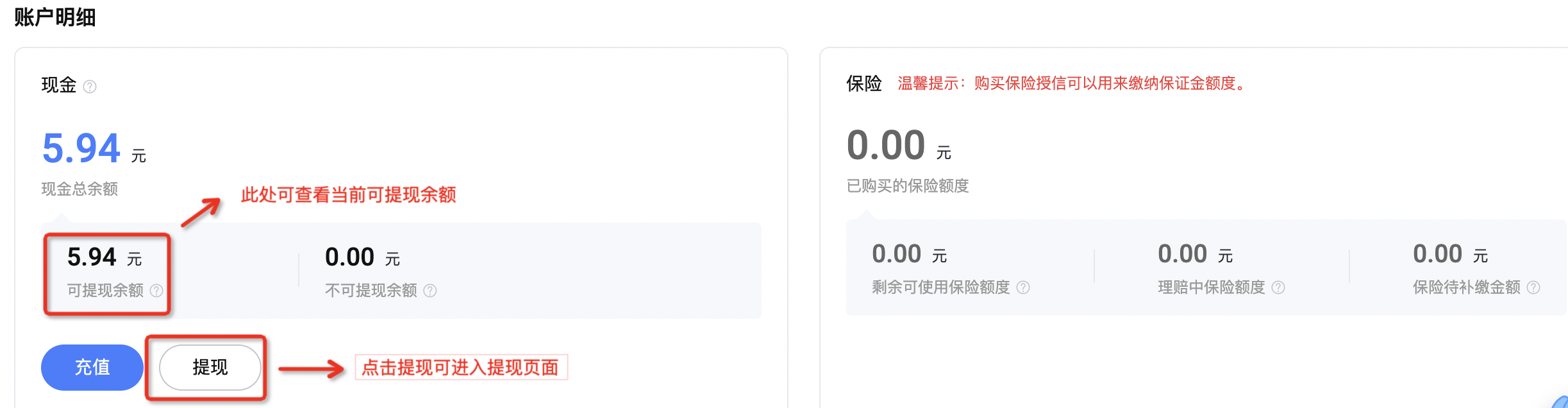
Task: Click the 现金总余额 label
Action: pos(79,189)
